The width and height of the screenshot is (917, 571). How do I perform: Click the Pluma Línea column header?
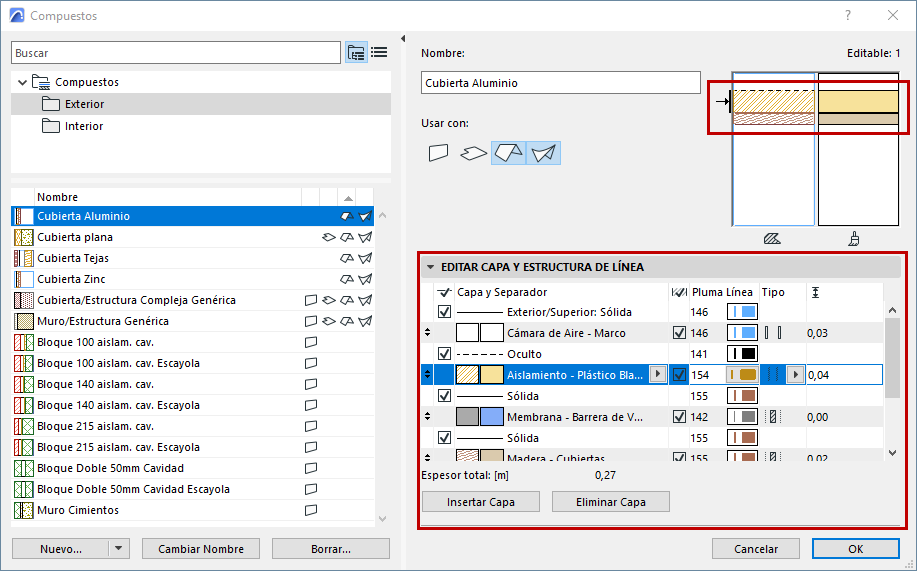pyautogui.click(x=722, y=292)
